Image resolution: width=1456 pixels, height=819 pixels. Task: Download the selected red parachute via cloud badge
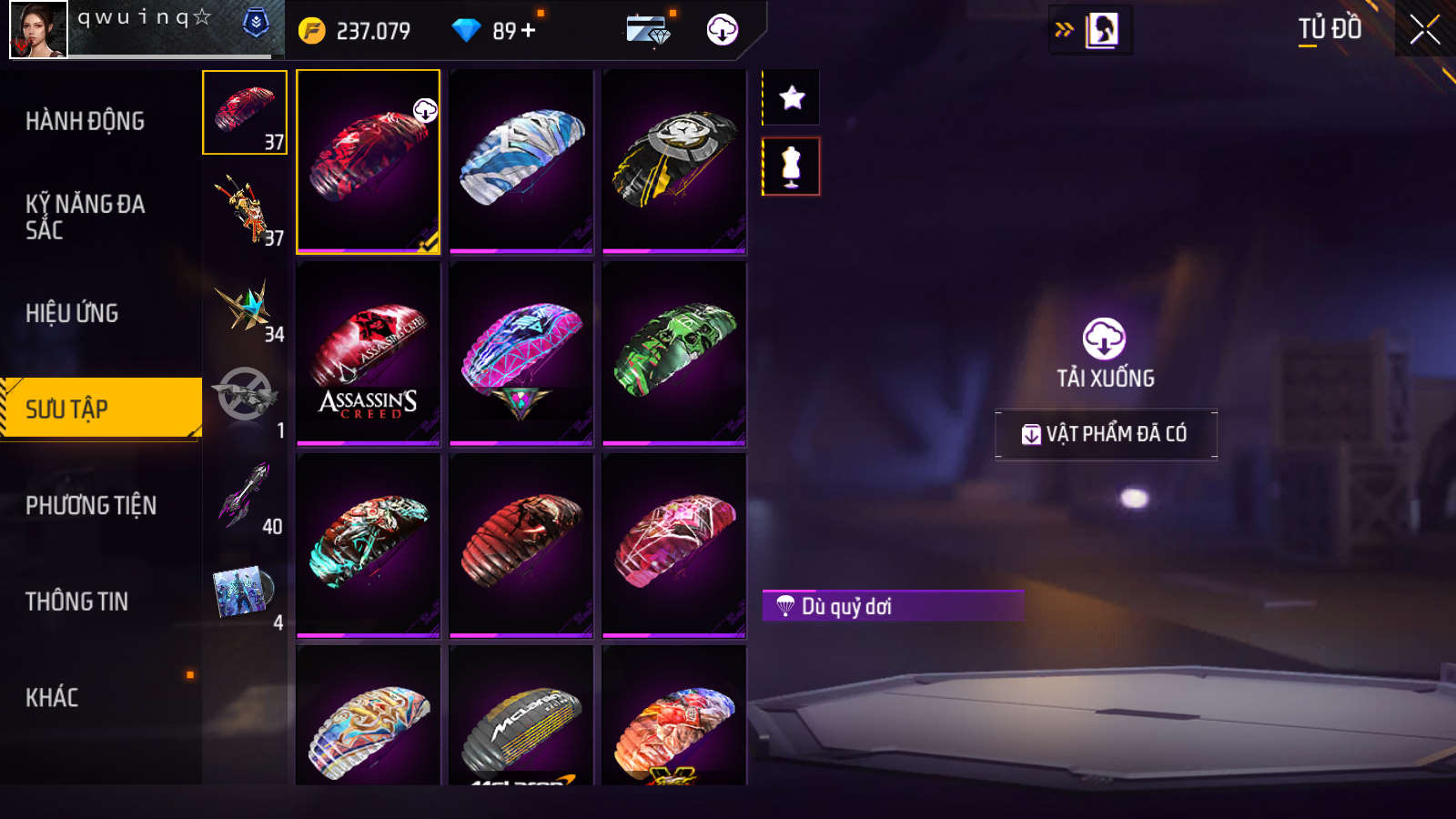click(425, 111)
